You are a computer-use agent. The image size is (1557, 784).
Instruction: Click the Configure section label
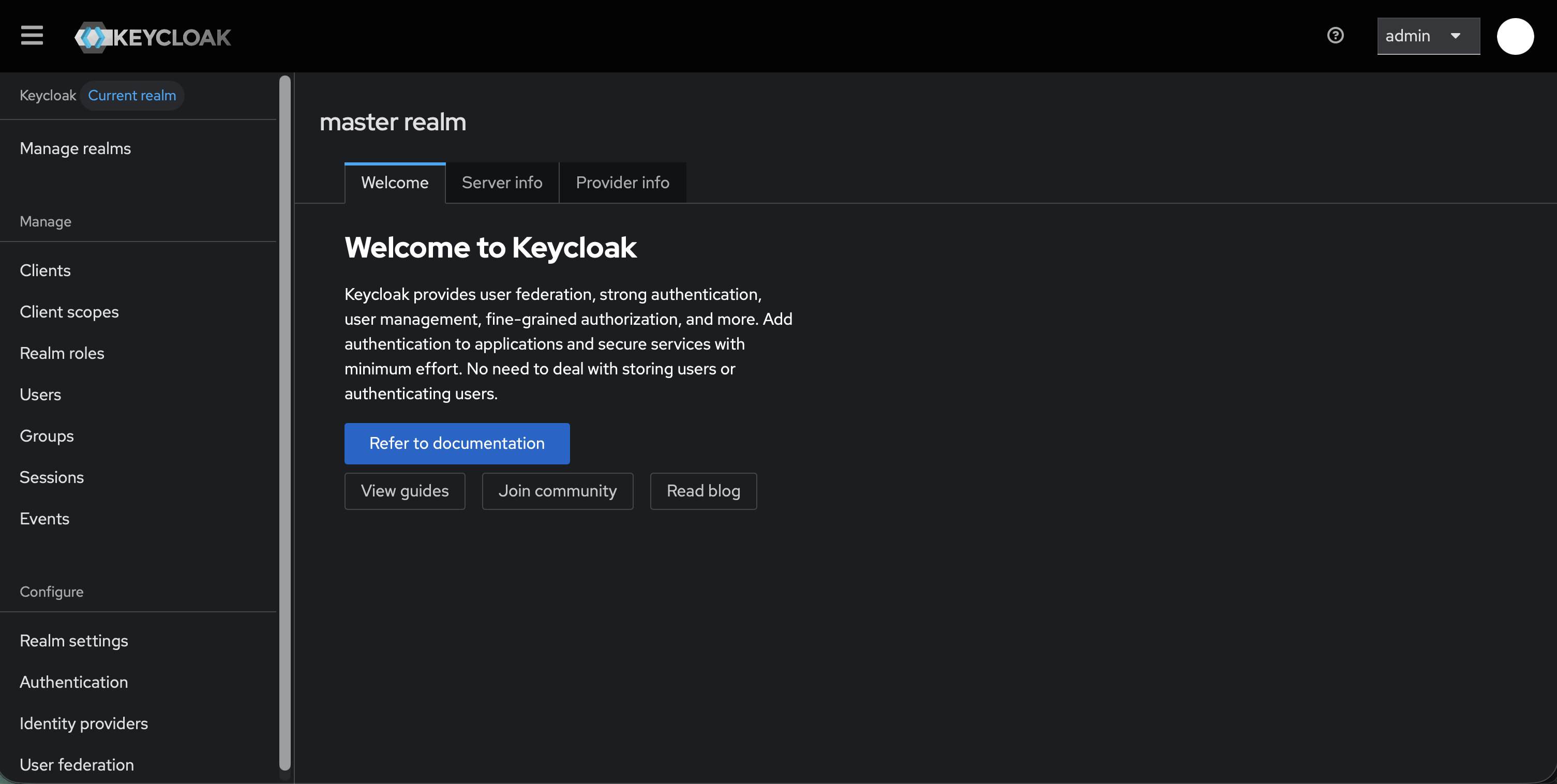point(51,592)
